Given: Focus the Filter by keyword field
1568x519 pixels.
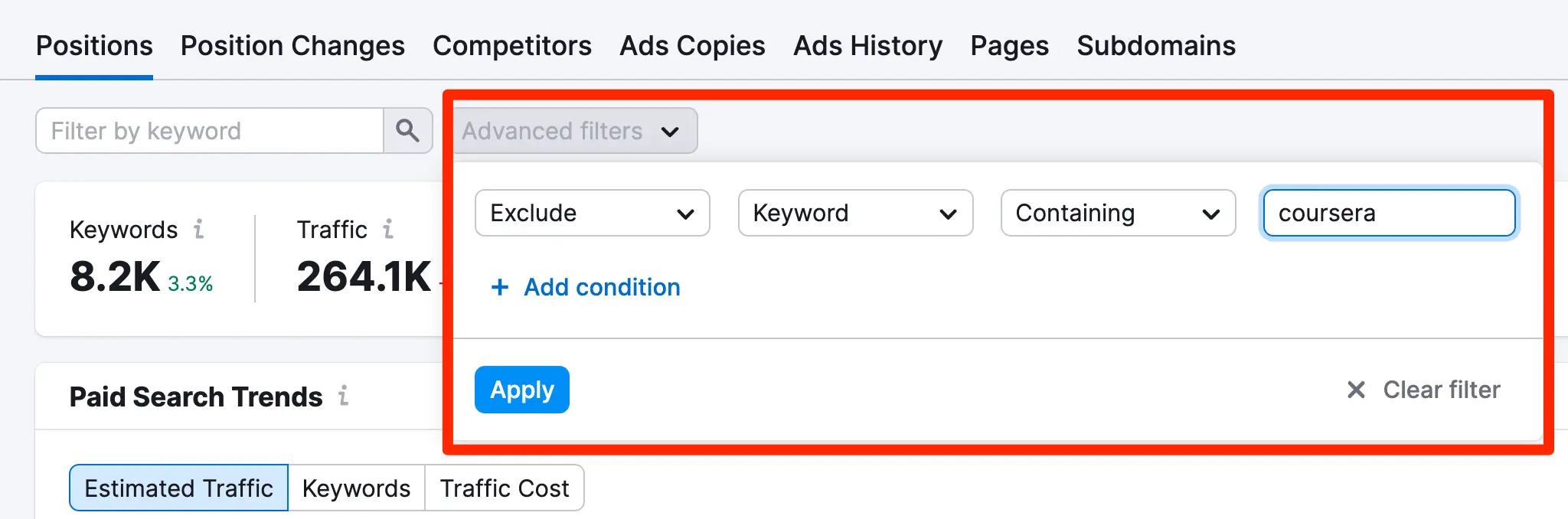Looking at the screenshot, I should click(x=210, y=131).
